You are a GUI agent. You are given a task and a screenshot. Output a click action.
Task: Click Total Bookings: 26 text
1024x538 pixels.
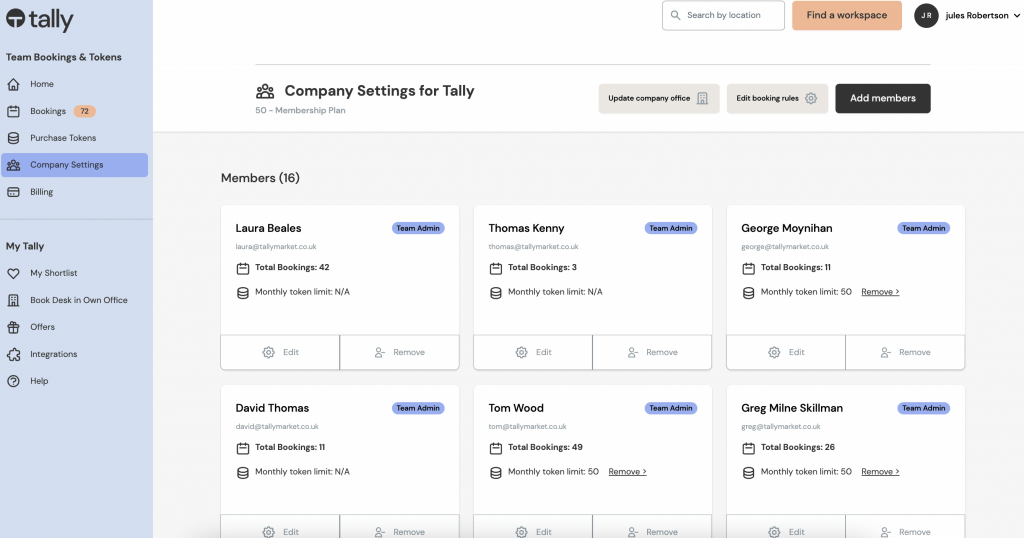point(797,447)
